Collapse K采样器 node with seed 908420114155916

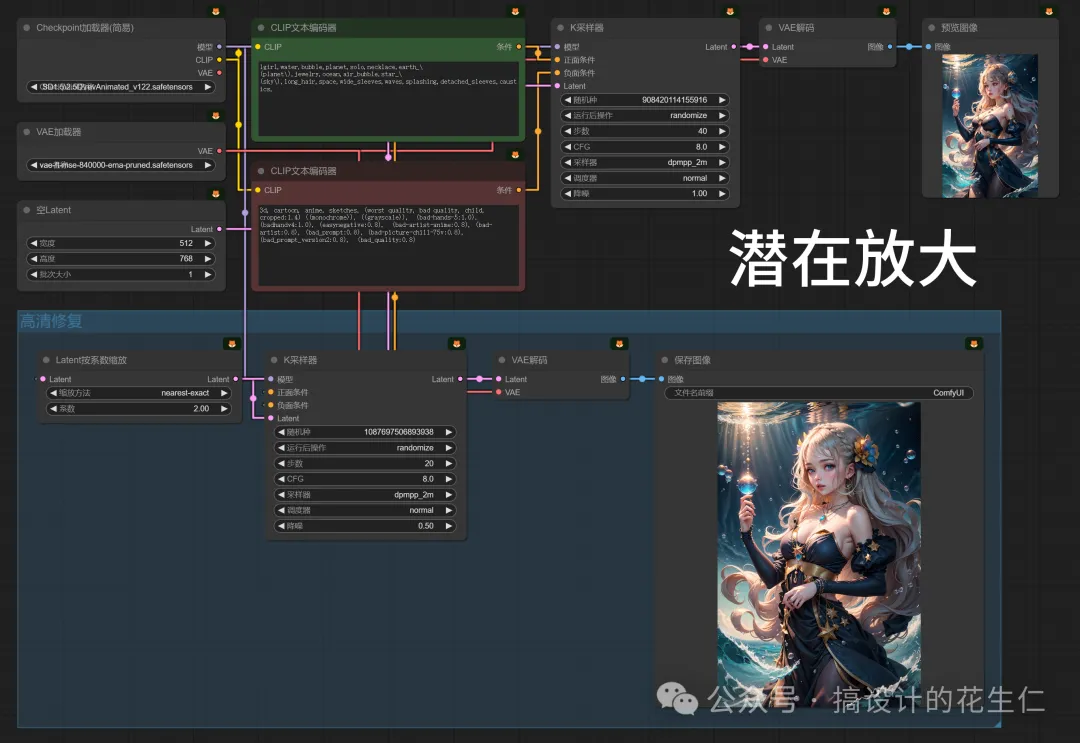point(560,28)
